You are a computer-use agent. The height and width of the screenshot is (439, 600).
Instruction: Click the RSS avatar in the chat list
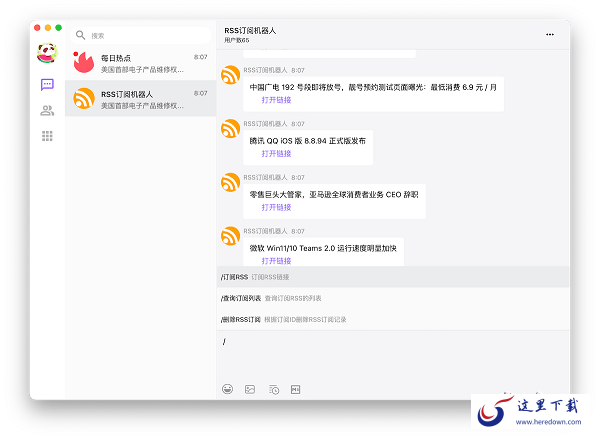[x=84, y=98]
